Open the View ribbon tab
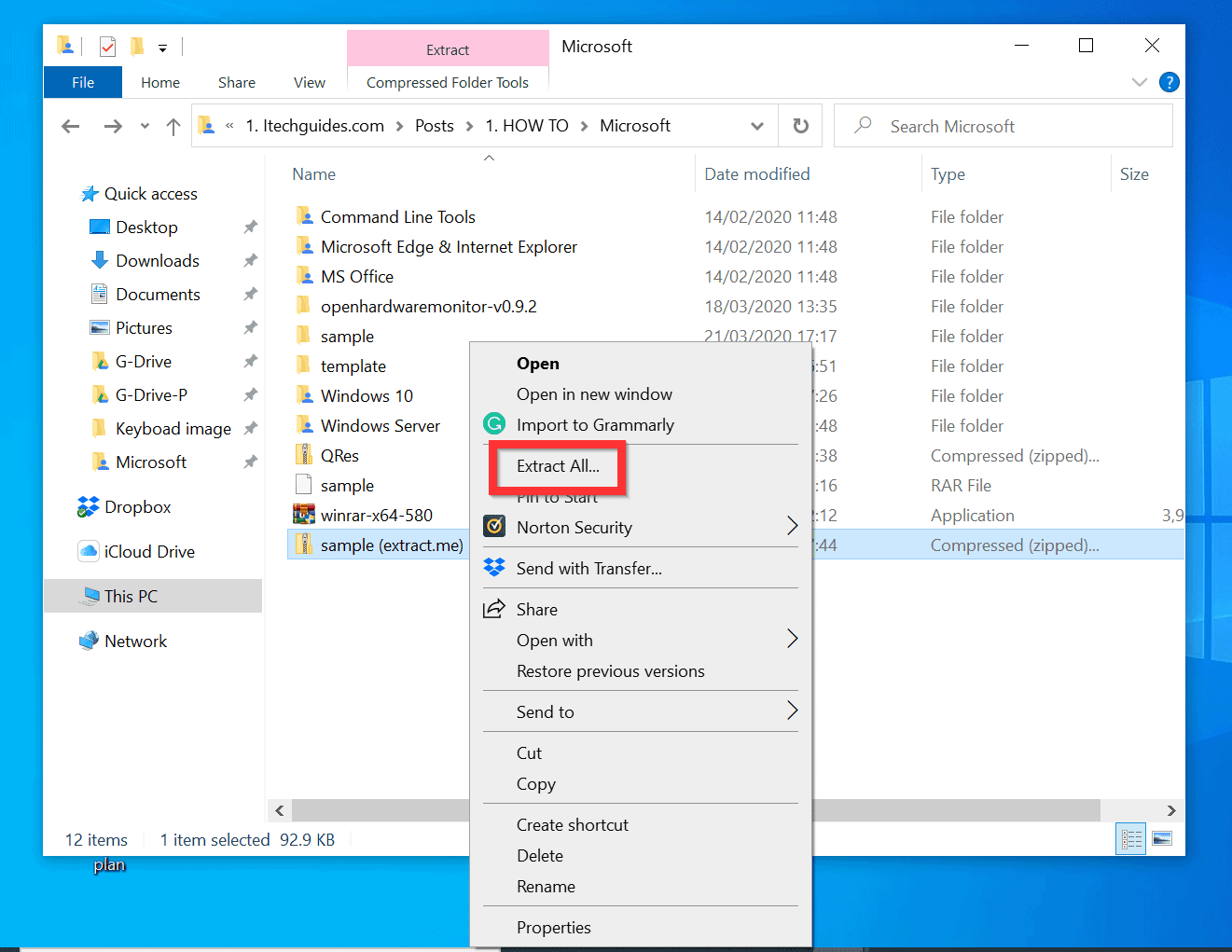 (x=309, y=82)
